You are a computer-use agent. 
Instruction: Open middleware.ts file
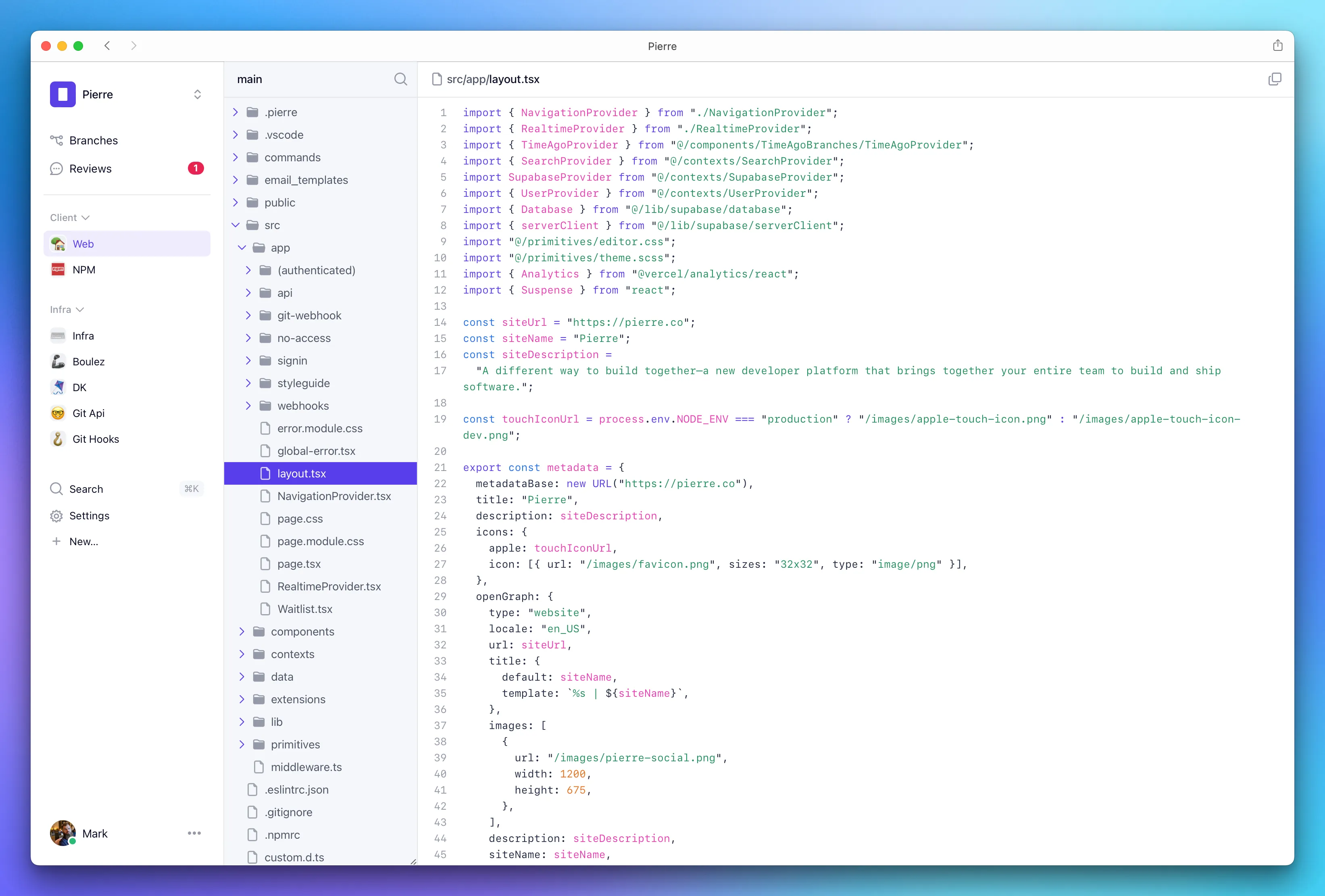[321, 767]
